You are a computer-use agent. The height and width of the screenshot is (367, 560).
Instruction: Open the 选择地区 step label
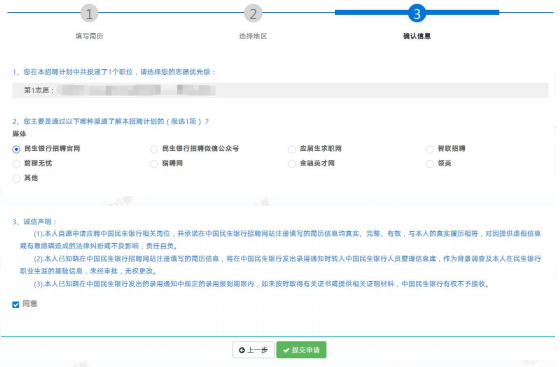pyautogui.click(x=253, y=36)
